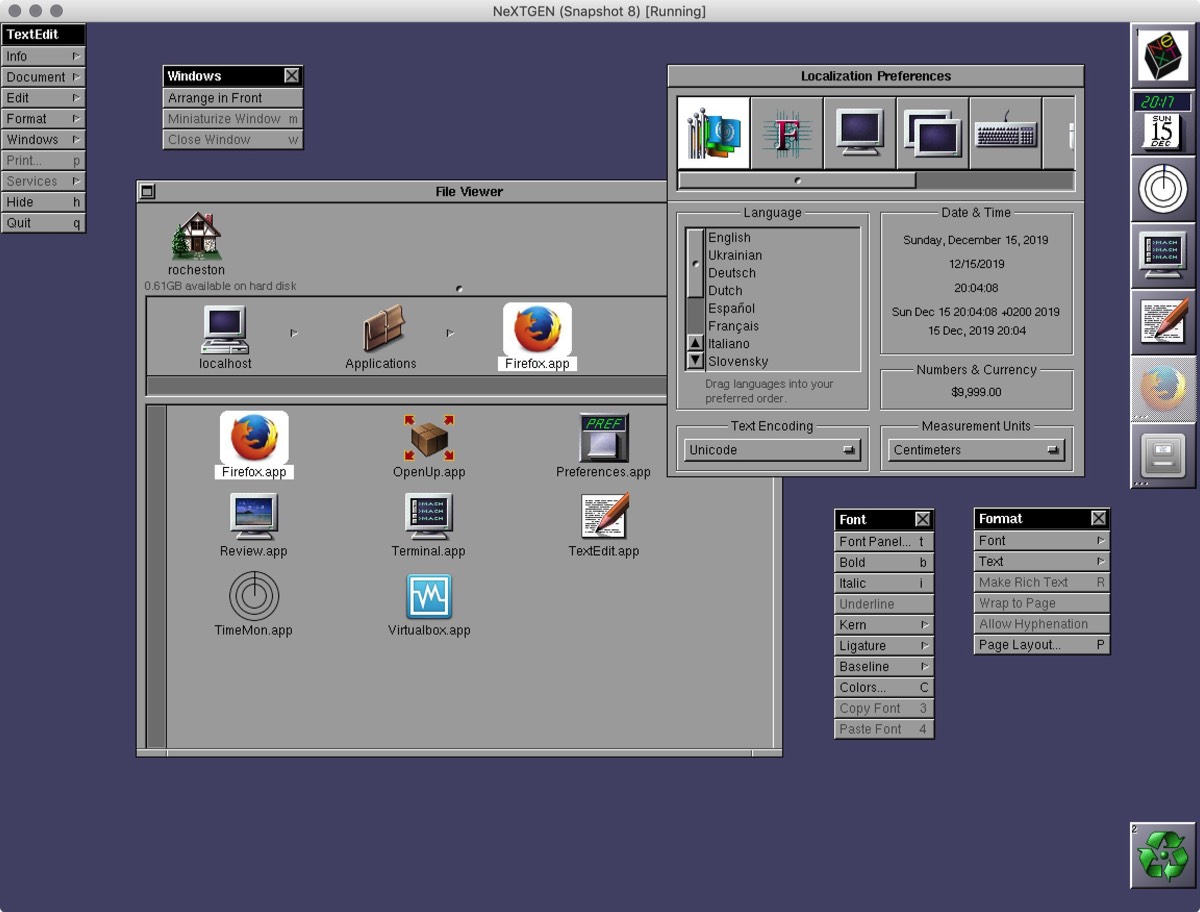Open Font Panel... from the Font menu

click(884, 542)
